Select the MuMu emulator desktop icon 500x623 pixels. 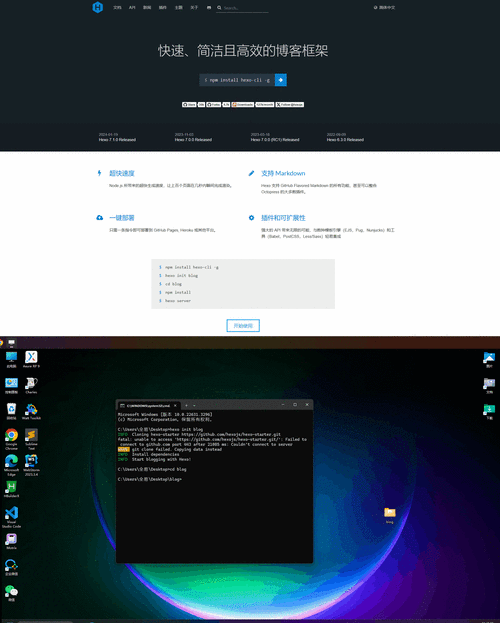(x=11, y=541)
